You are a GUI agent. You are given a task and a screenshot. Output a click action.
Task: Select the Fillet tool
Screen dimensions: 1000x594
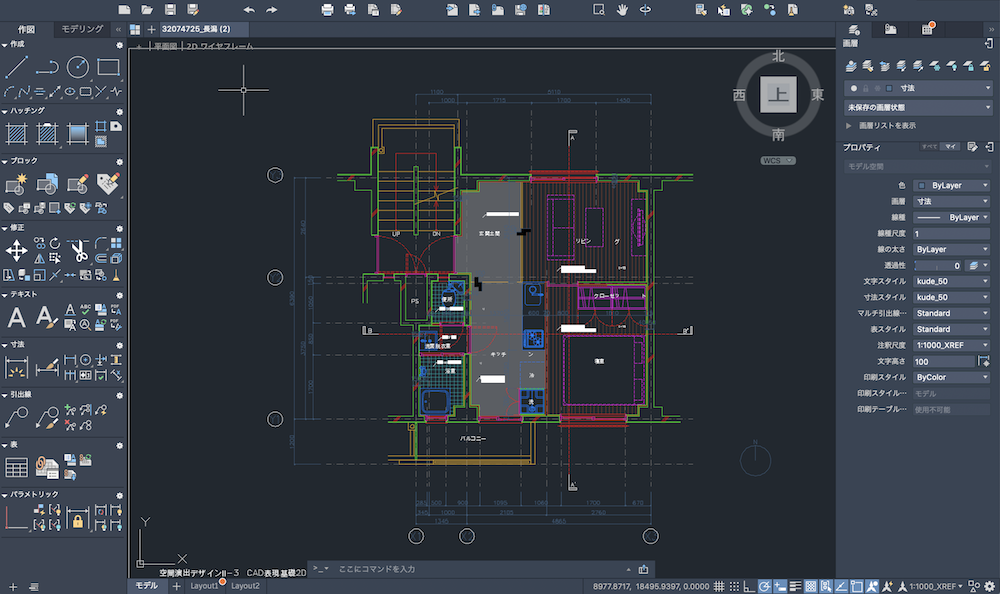click(x=101, y=243)
